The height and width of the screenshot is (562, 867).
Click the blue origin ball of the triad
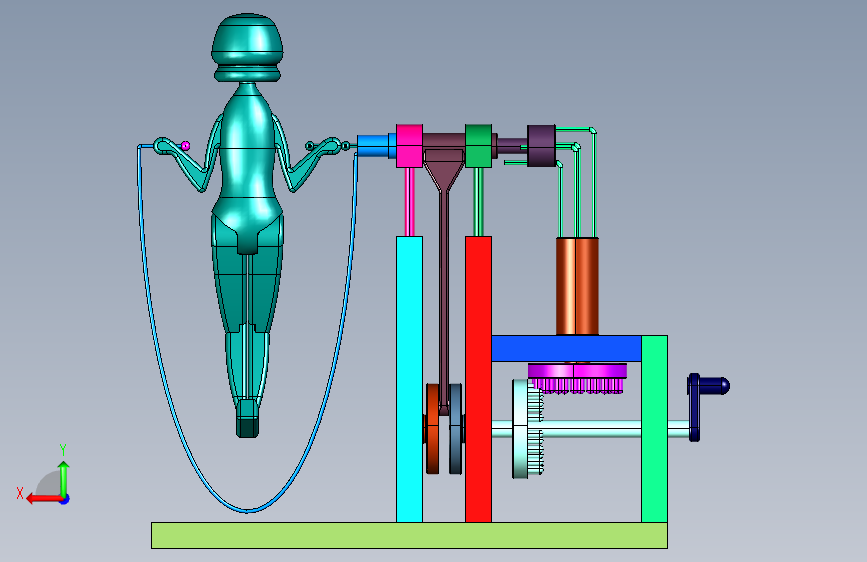[x=65, y=499]
